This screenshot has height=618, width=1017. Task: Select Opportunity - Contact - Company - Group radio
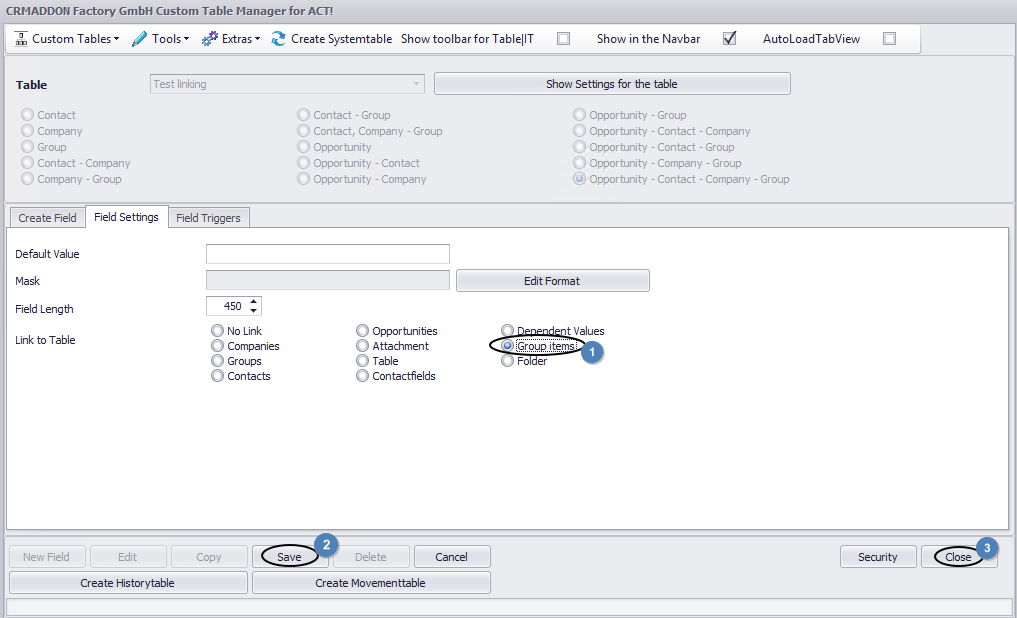[x=579, y=179]
